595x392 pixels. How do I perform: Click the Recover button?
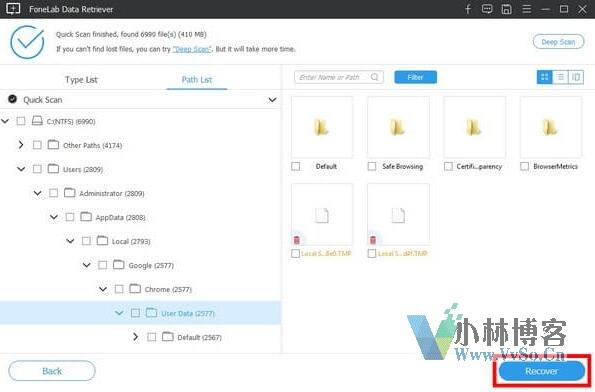542,371
